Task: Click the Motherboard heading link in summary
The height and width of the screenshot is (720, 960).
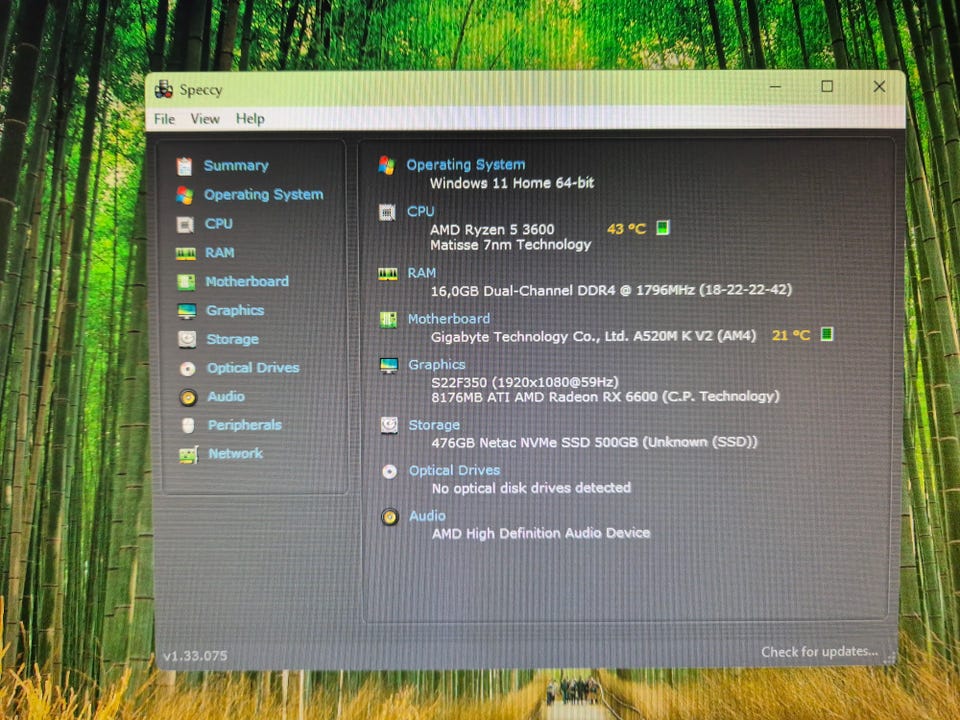Action: coord(449,318)
